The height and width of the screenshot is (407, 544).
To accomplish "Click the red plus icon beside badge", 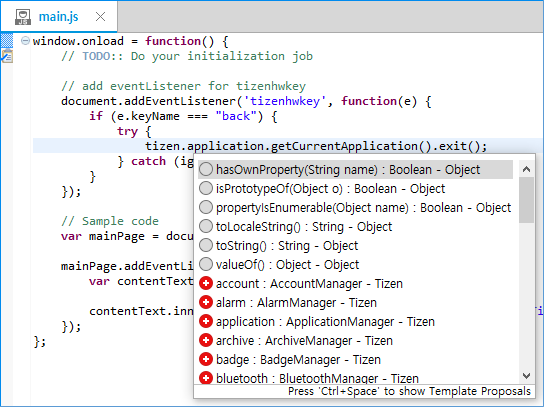I will pos(206,359).
